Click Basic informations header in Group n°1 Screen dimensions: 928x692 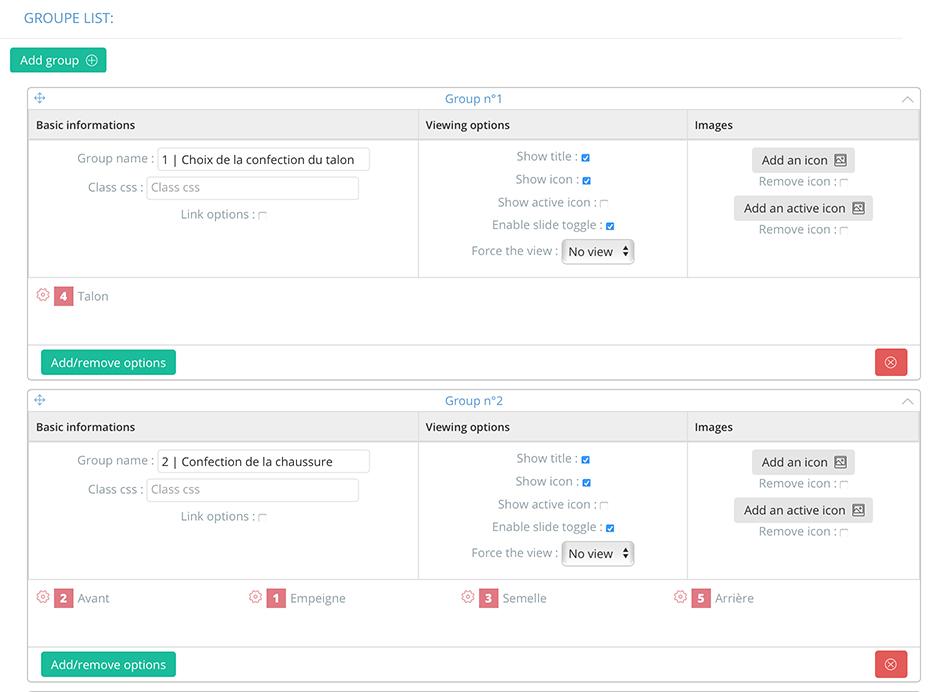coord(85,125)
